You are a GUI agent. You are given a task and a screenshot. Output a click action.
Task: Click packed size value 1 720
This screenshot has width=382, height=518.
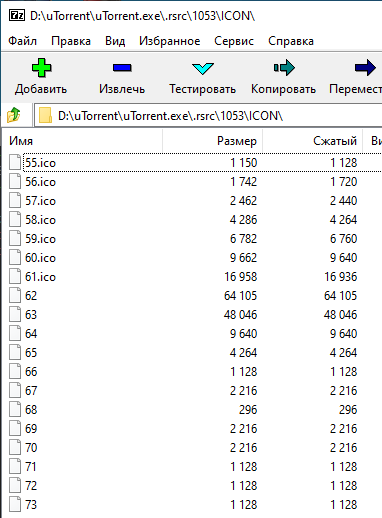344,182
